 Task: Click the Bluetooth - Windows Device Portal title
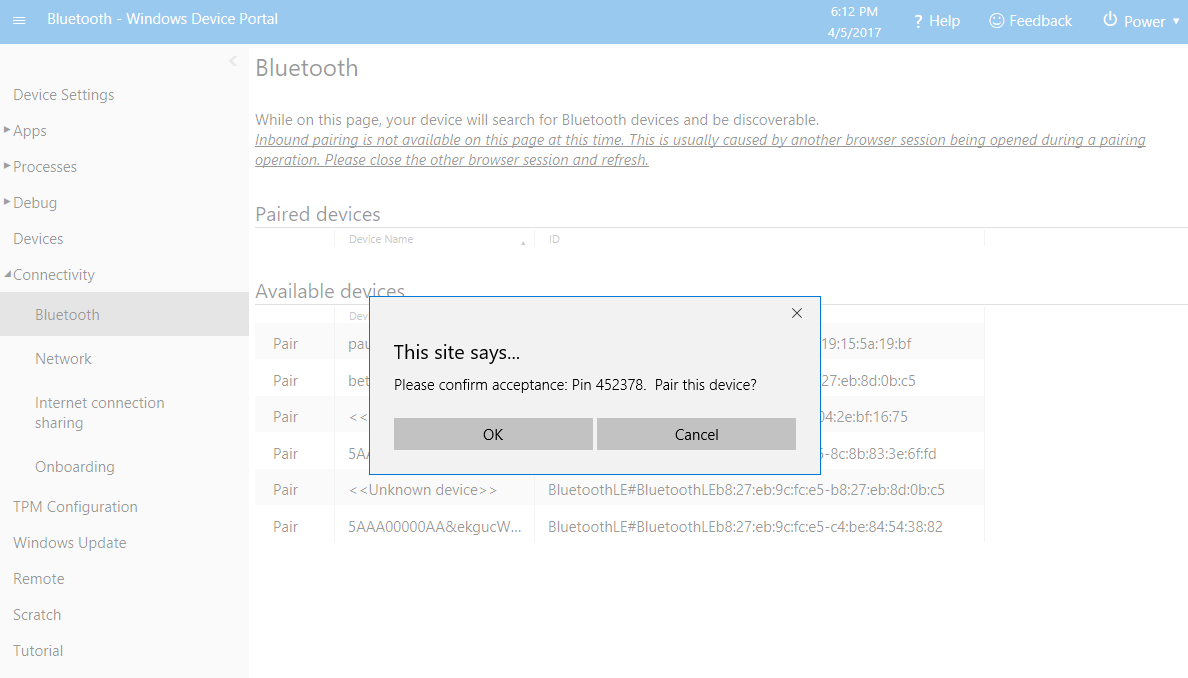(162, 19)
